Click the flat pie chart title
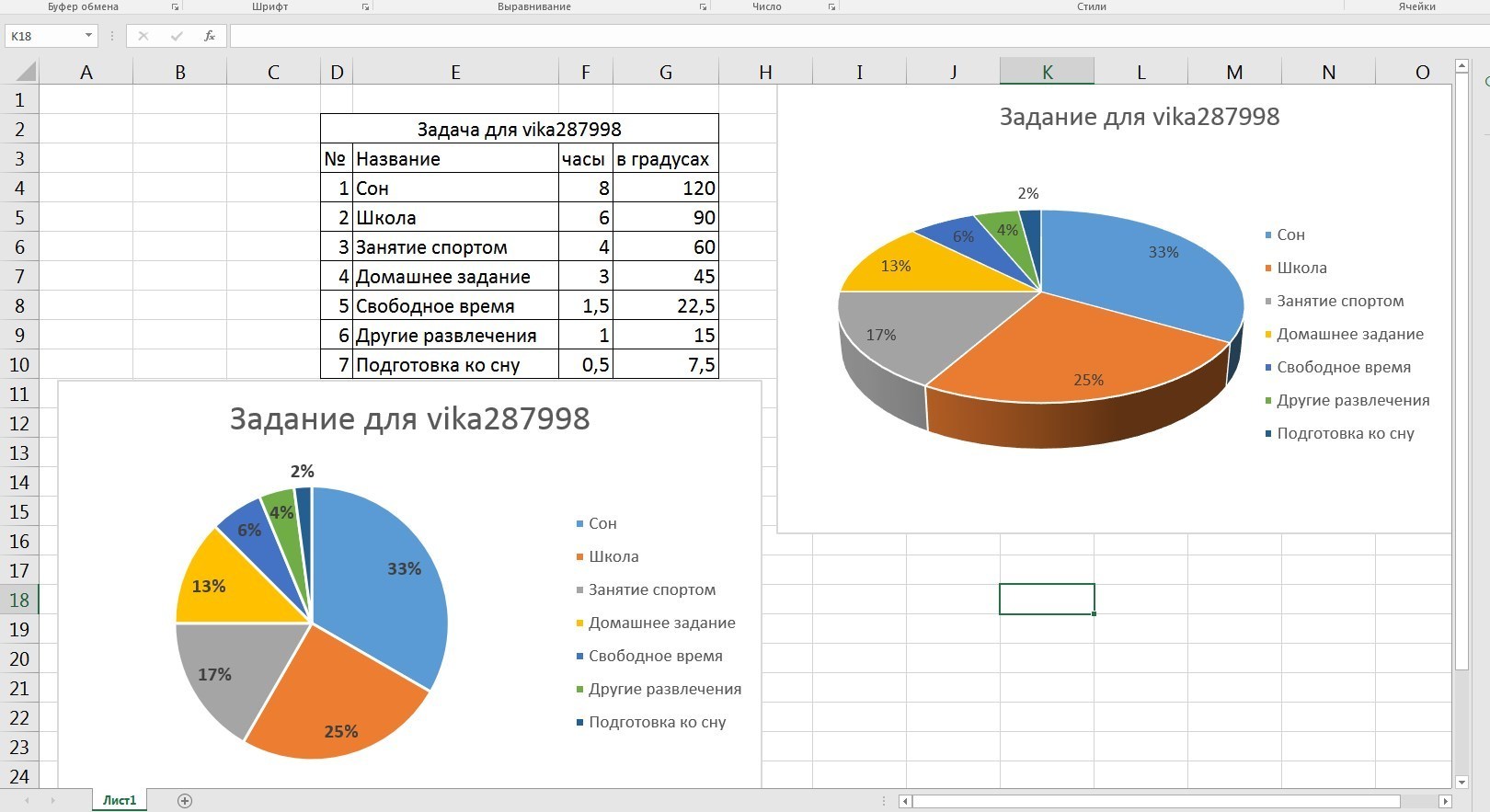The width and height of the screenshot is (1490, 812). (x=409, y=418)
